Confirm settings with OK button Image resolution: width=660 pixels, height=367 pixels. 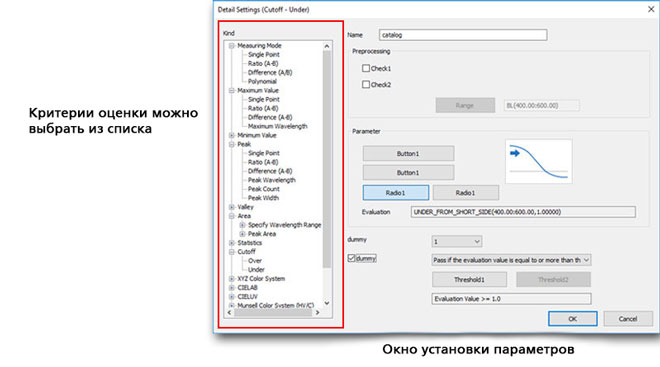point(572,319)
